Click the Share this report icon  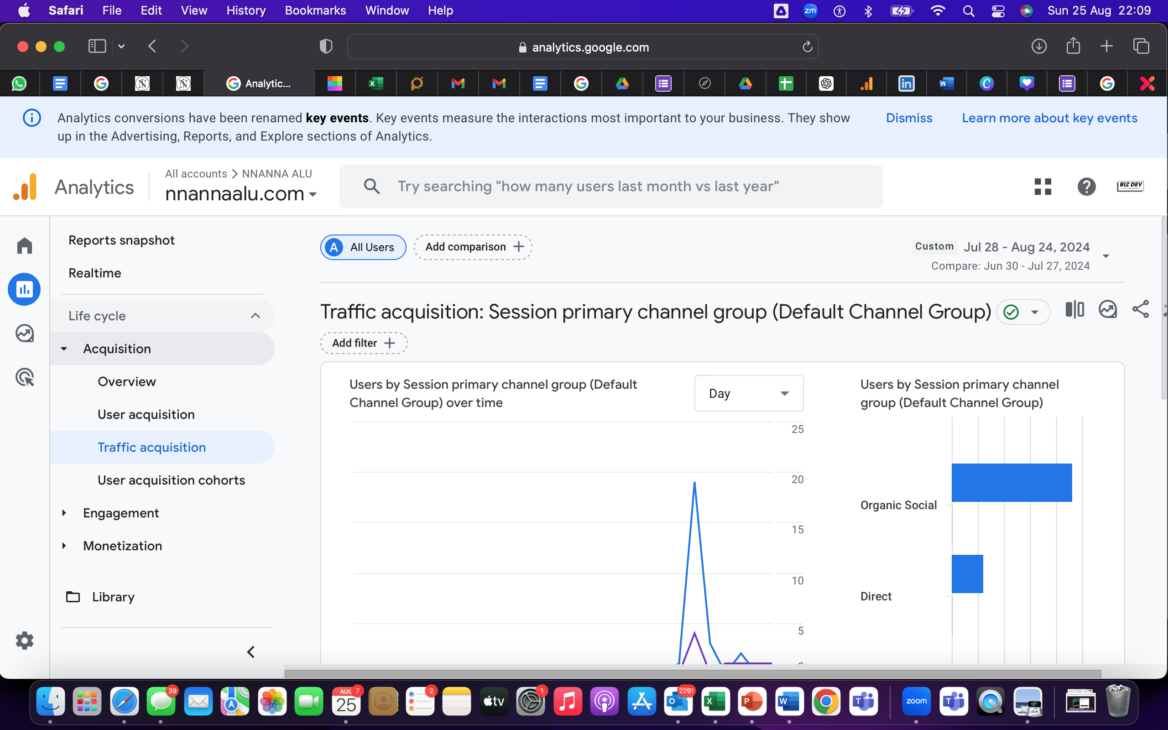(x=1140, y=310)
